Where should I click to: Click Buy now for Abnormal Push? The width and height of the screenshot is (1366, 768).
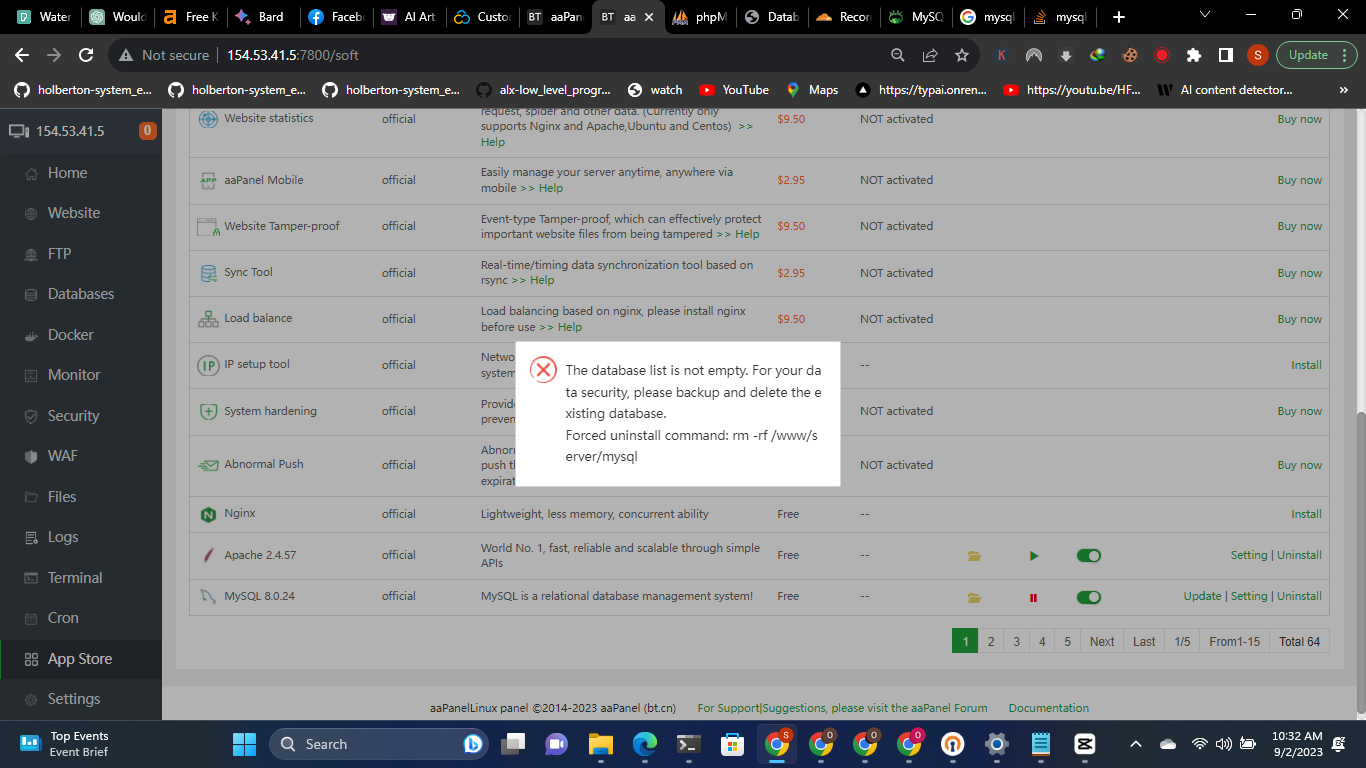[1299, 465]
